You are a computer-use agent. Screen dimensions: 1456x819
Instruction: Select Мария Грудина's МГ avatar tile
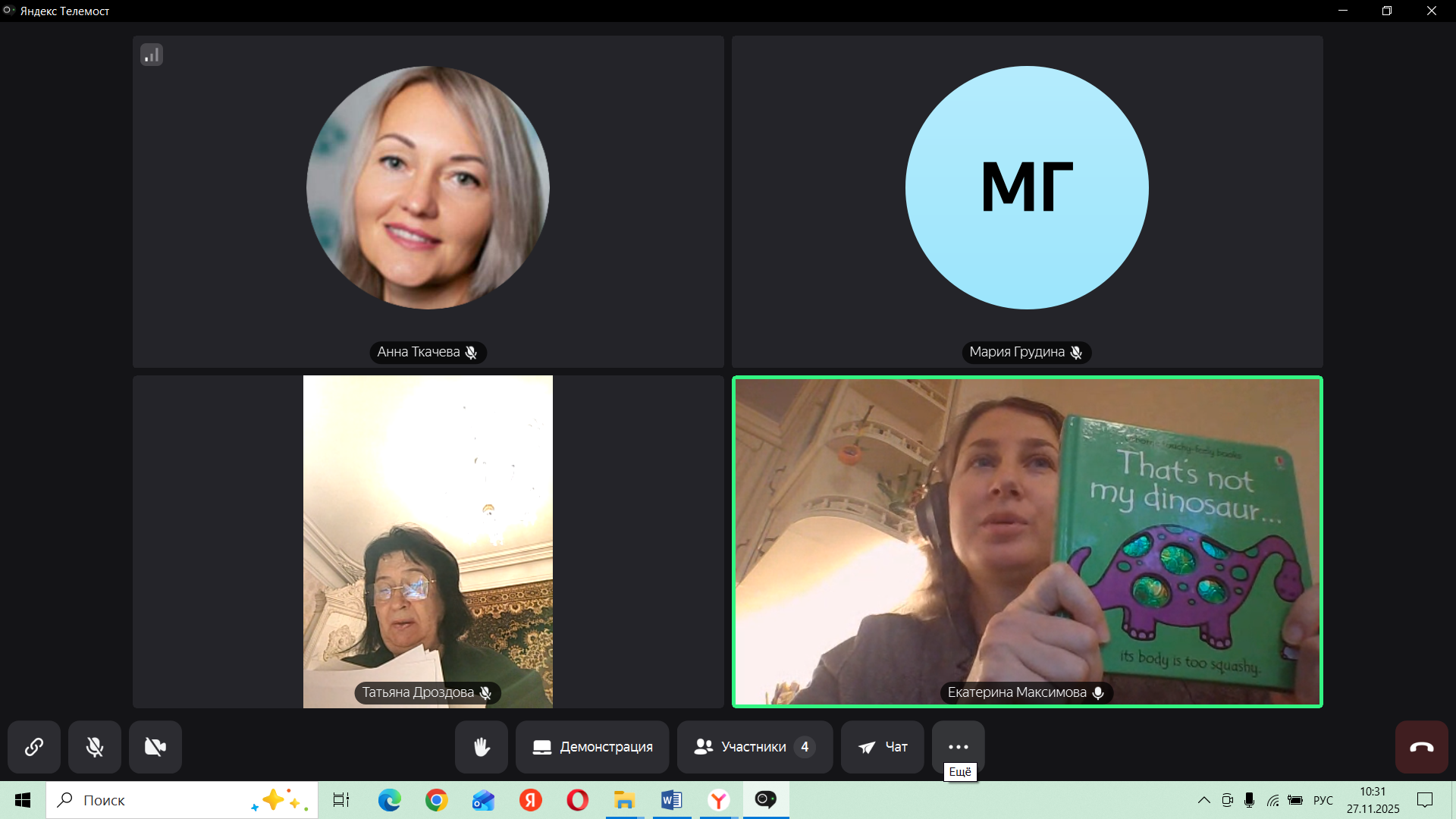point(1027,187)
